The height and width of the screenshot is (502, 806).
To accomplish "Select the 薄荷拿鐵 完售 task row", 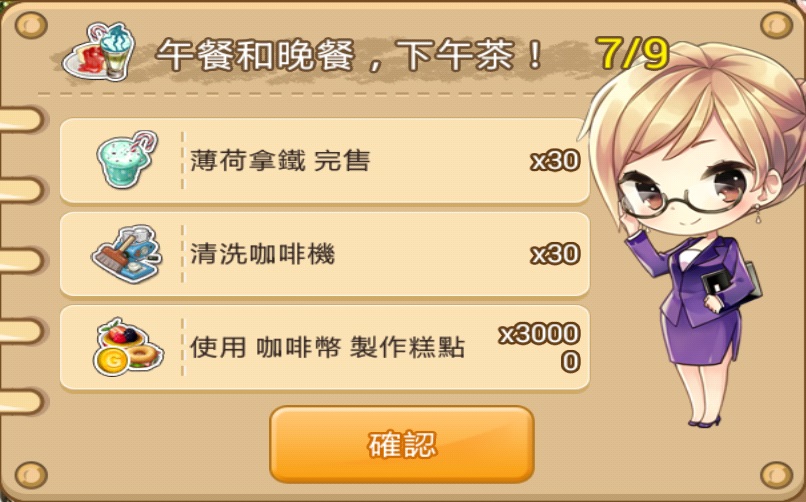I will [325, 161].
